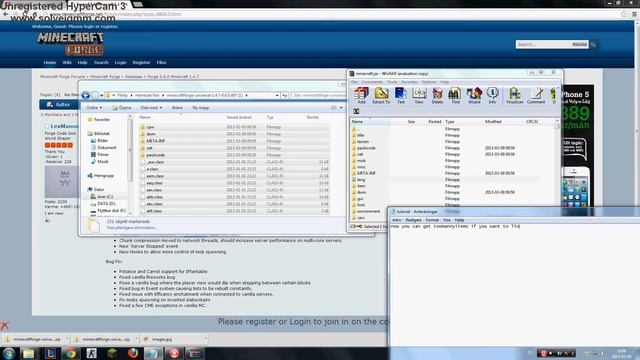Image resolution: width=640 pixels, height=360 pixels.
Task: Show archive Info in WinRAR
Action: [492, 96]
